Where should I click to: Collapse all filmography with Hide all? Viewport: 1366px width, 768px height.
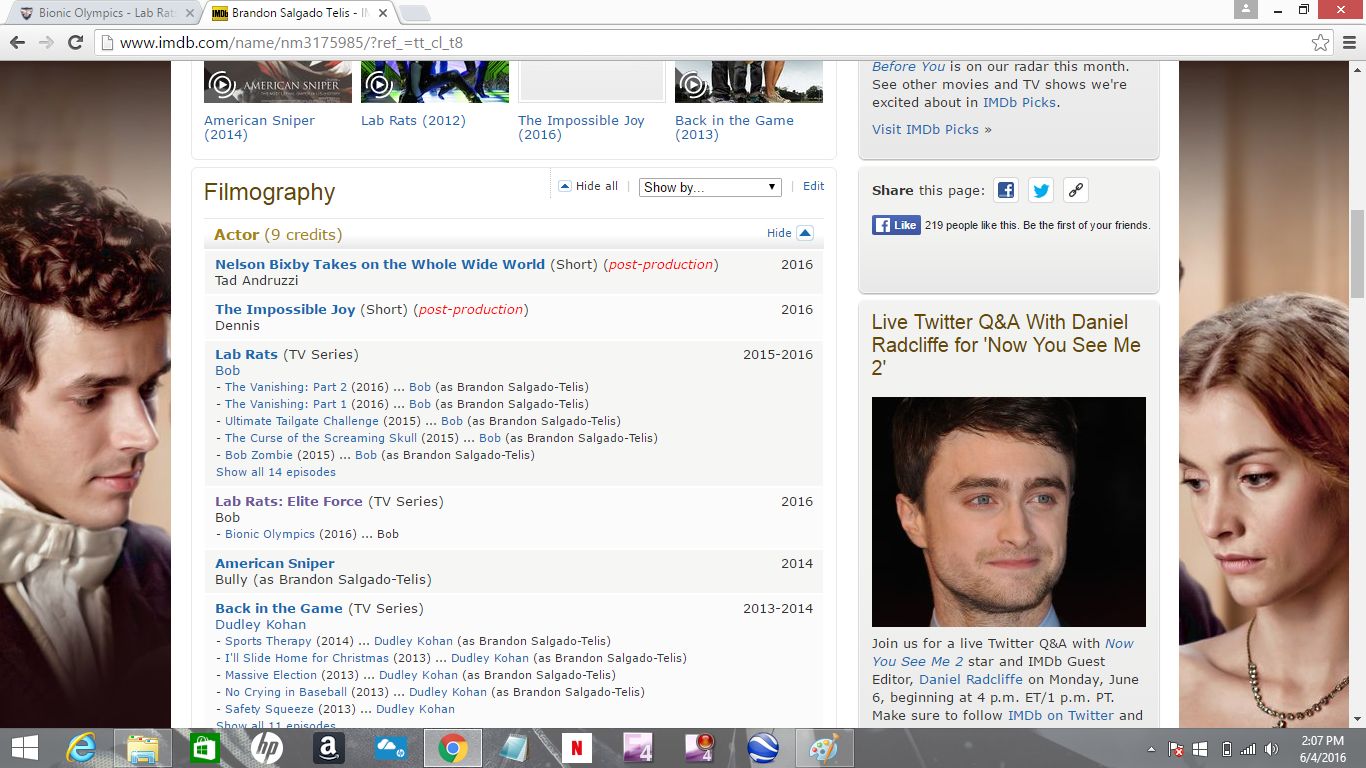pos(588,186)
